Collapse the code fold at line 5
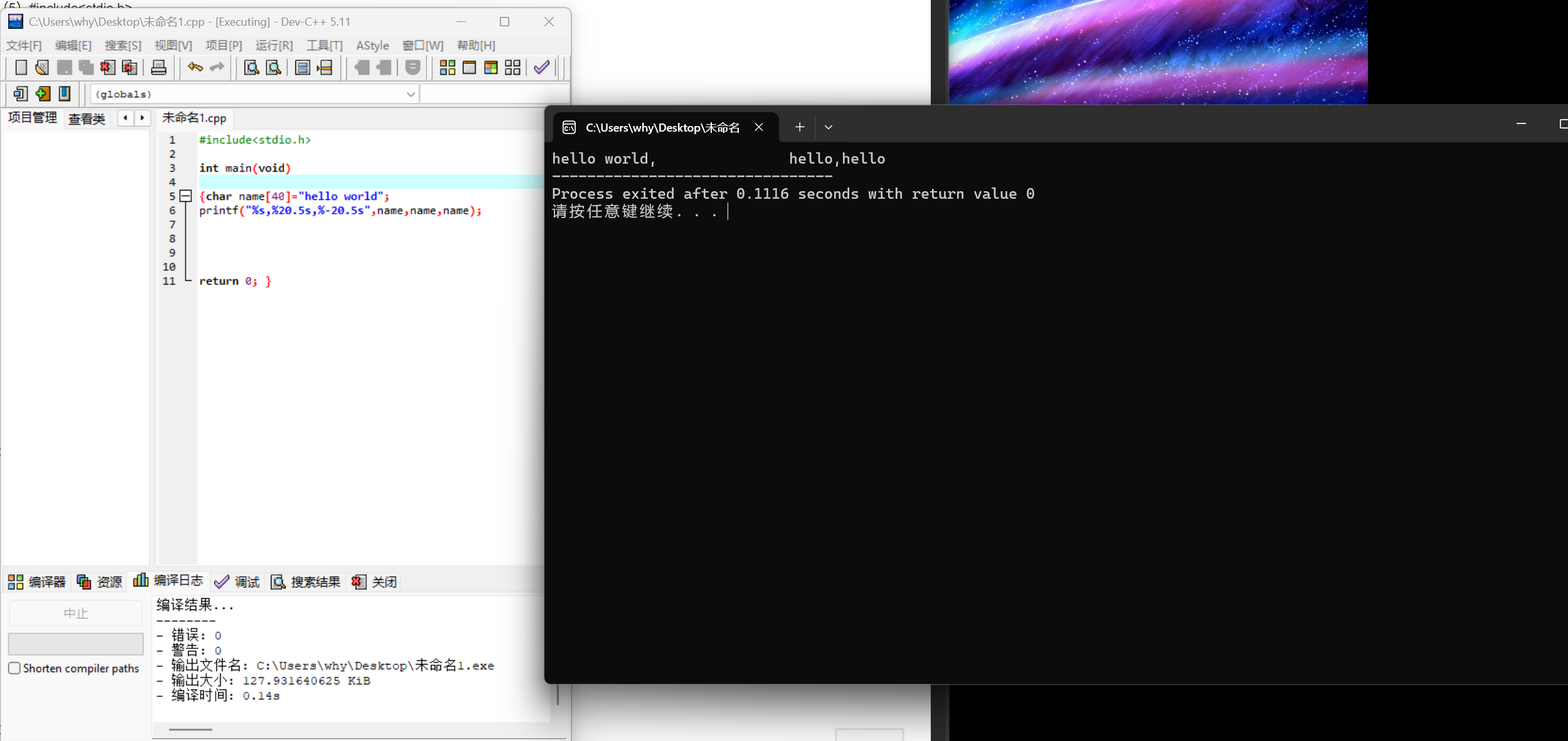1568x741 pixels. 186,196
